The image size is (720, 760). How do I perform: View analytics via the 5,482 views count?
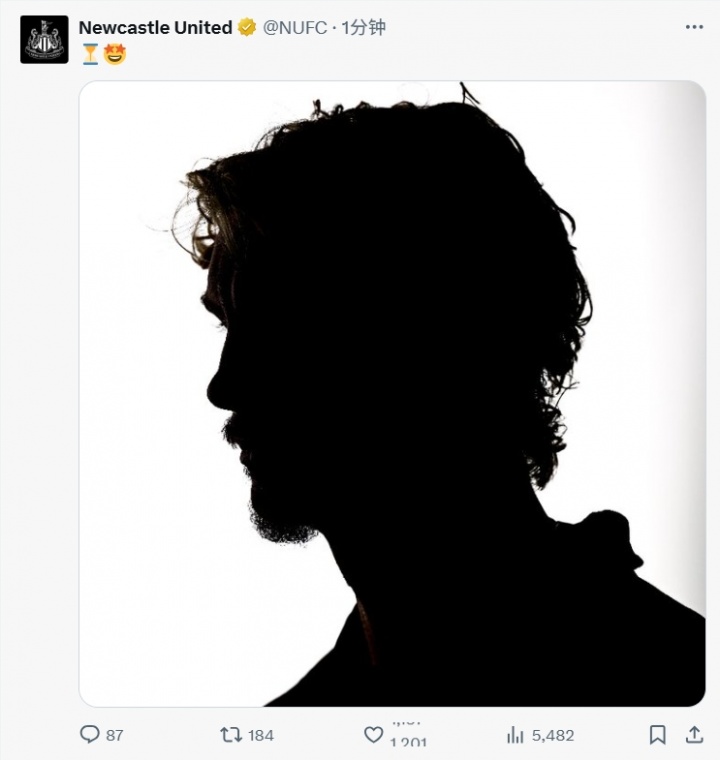click(x=553, y=735)
